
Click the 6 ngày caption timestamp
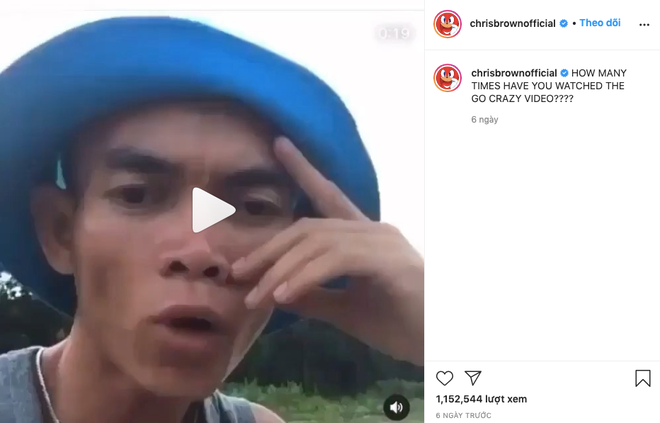484,120
